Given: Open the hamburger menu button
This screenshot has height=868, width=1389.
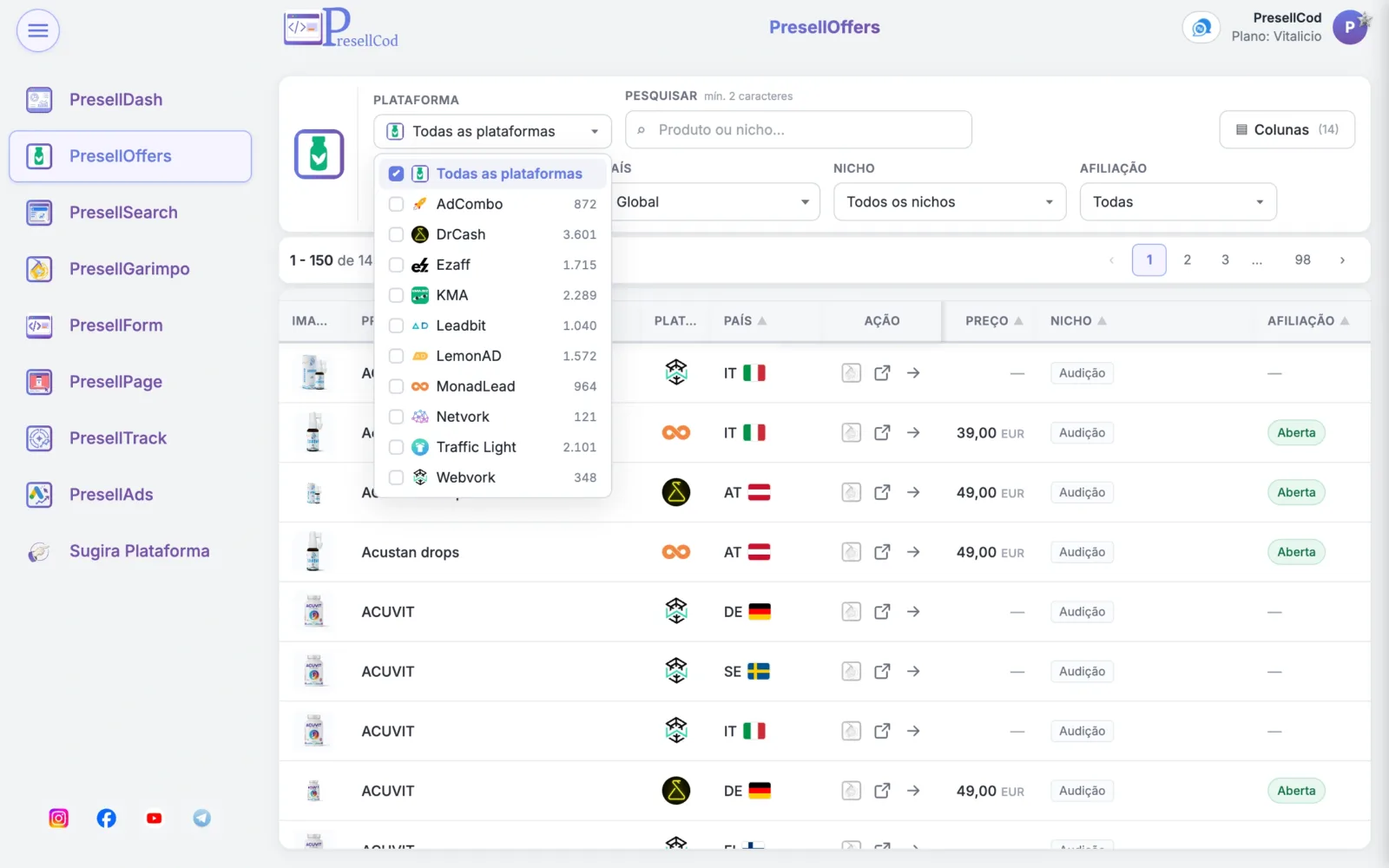Looking at the screenshot, I should 38,30.
